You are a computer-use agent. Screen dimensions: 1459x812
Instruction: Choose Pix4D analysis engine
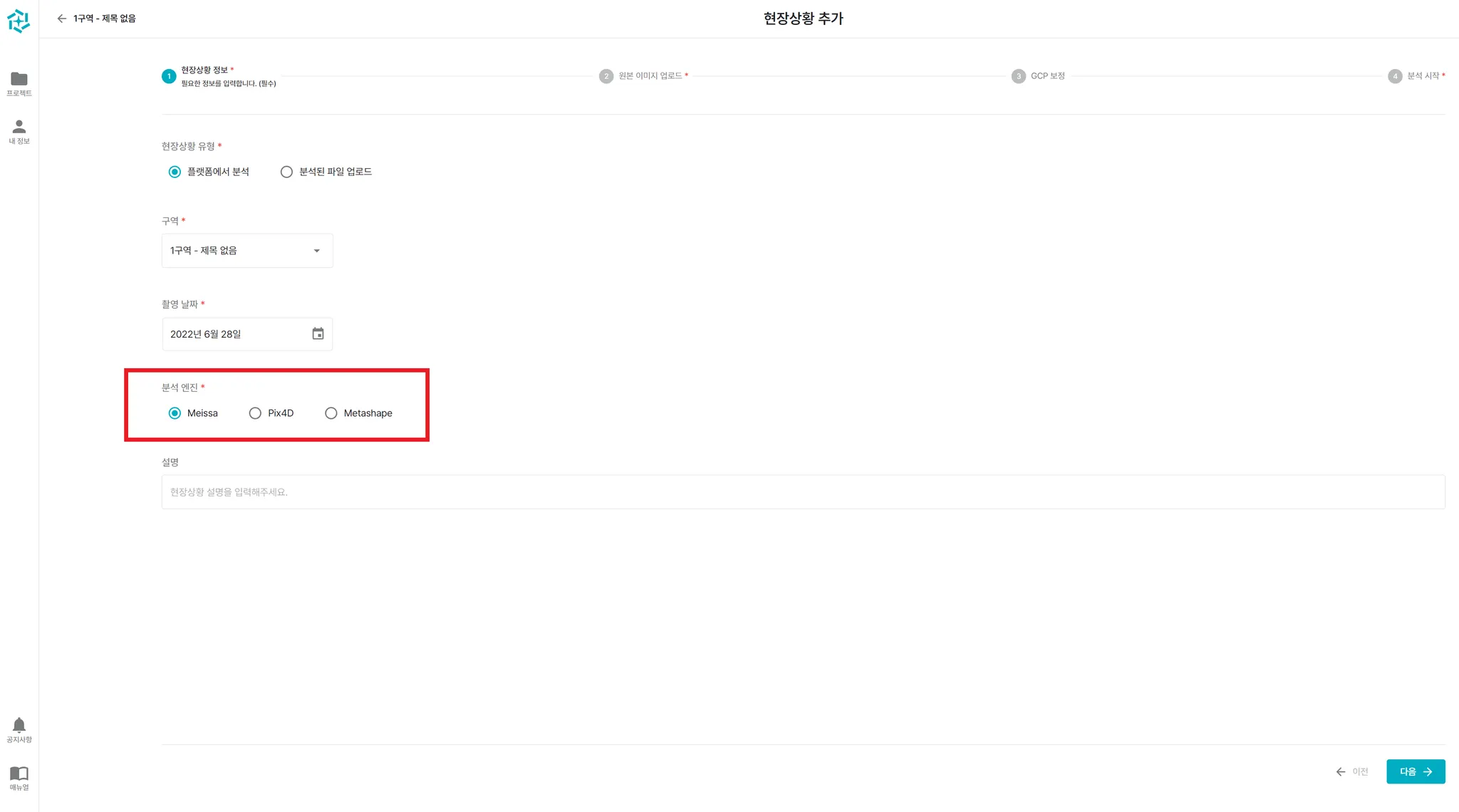pyautogui.click(x=255, y=413)
